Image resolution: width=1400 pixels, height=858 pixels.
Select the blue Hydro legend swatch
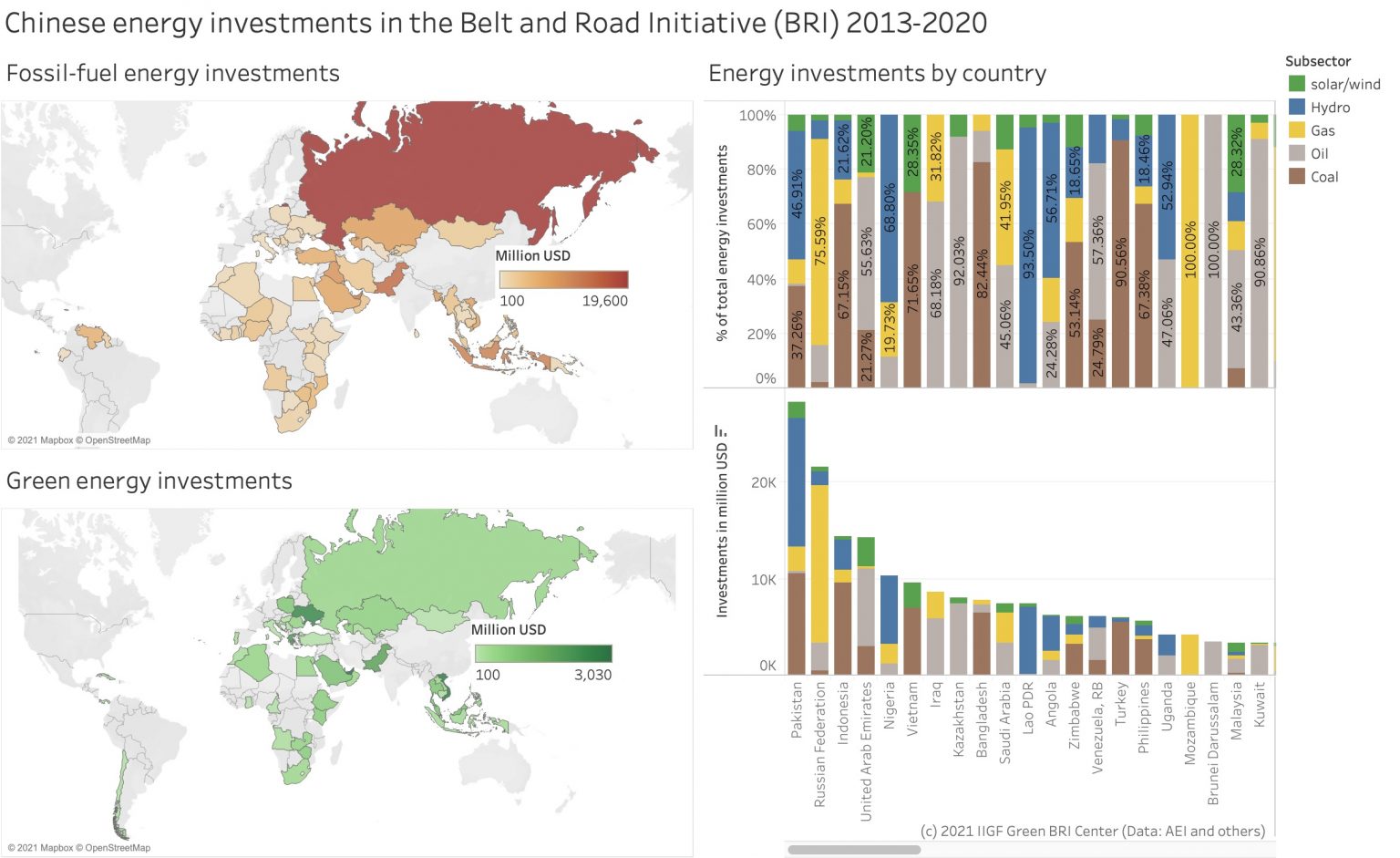(1296, 107)
